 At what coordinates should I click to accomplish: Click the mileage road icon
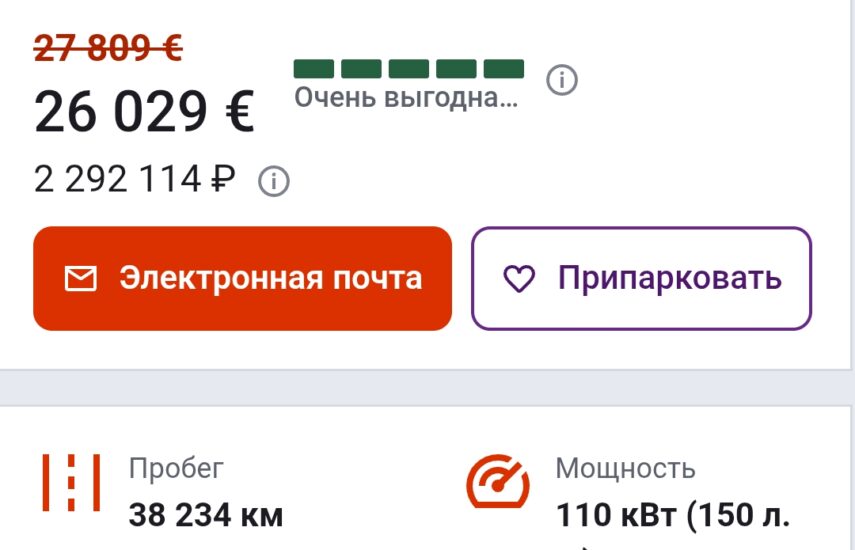[x=71, y=482]
